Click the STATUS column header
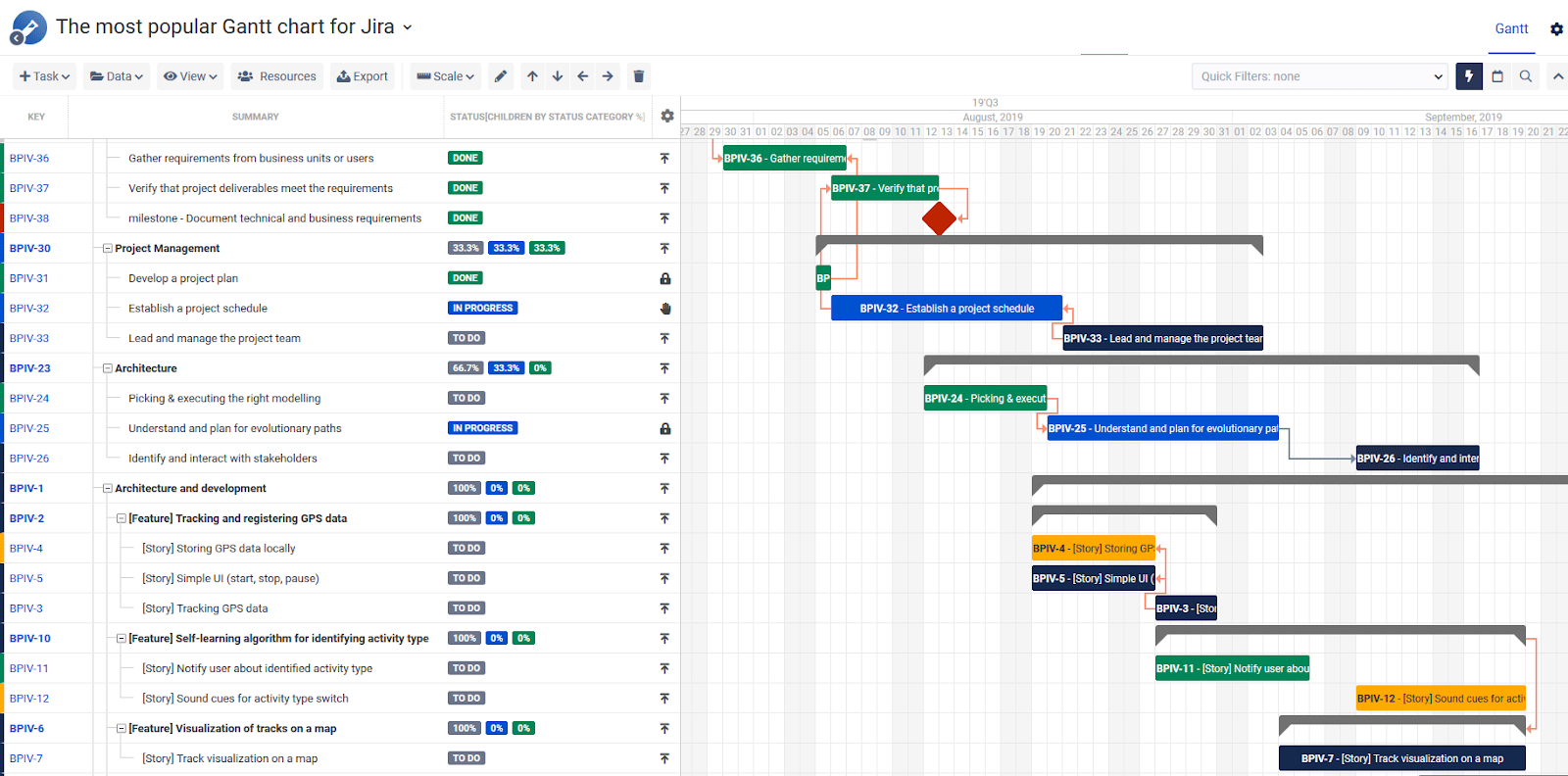This screenshot has height=776, width=1568. (547, 117)
